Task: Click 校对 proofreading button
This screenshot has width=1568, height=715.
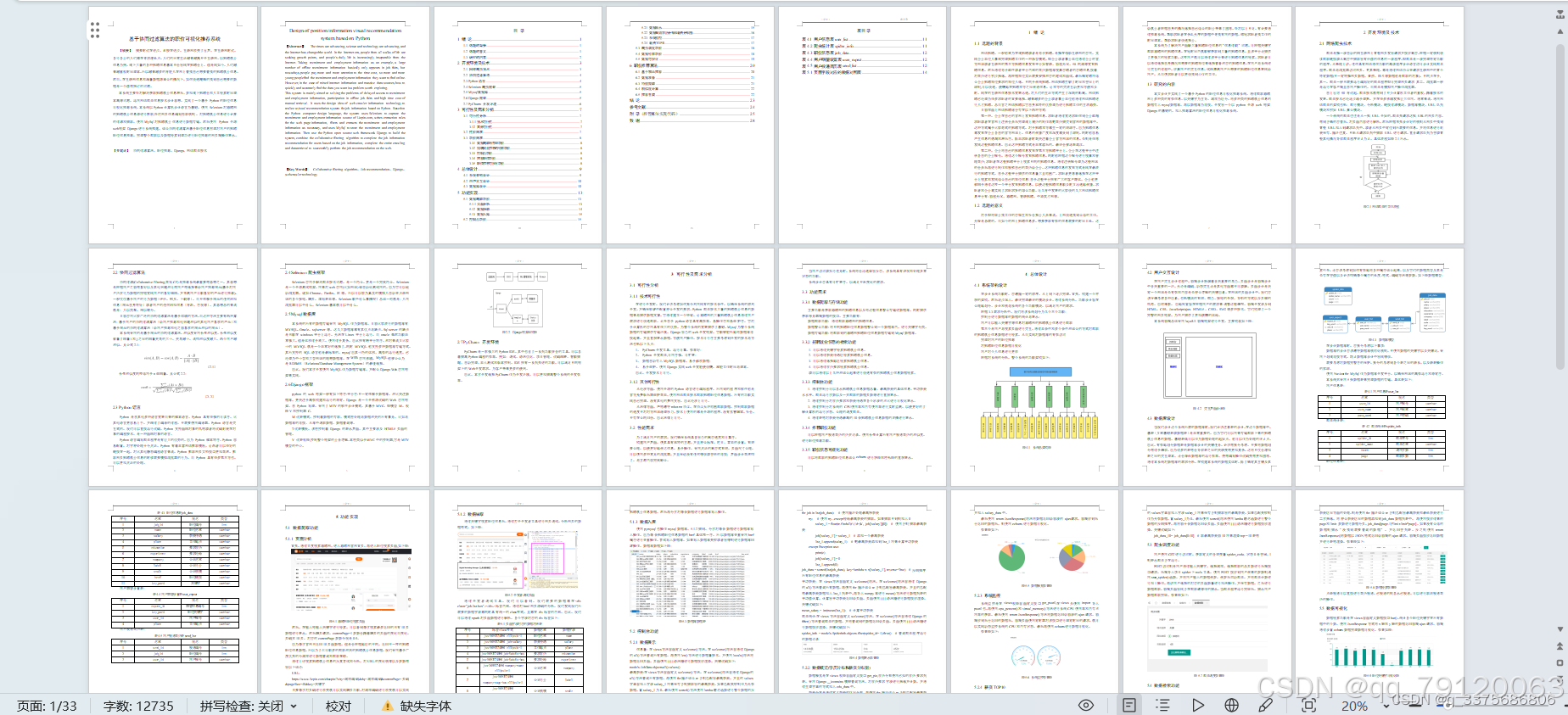Action: [338, 706]
